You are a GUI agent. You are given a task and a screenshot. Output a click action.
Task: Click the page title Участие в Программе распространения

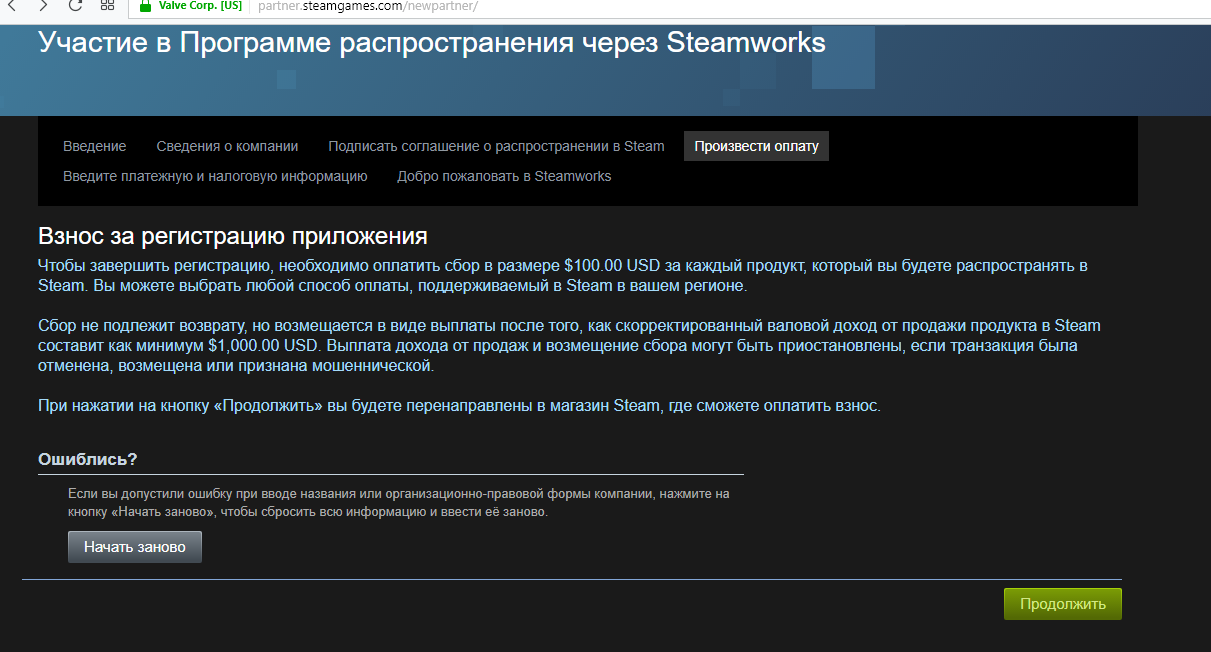(432, 43)
